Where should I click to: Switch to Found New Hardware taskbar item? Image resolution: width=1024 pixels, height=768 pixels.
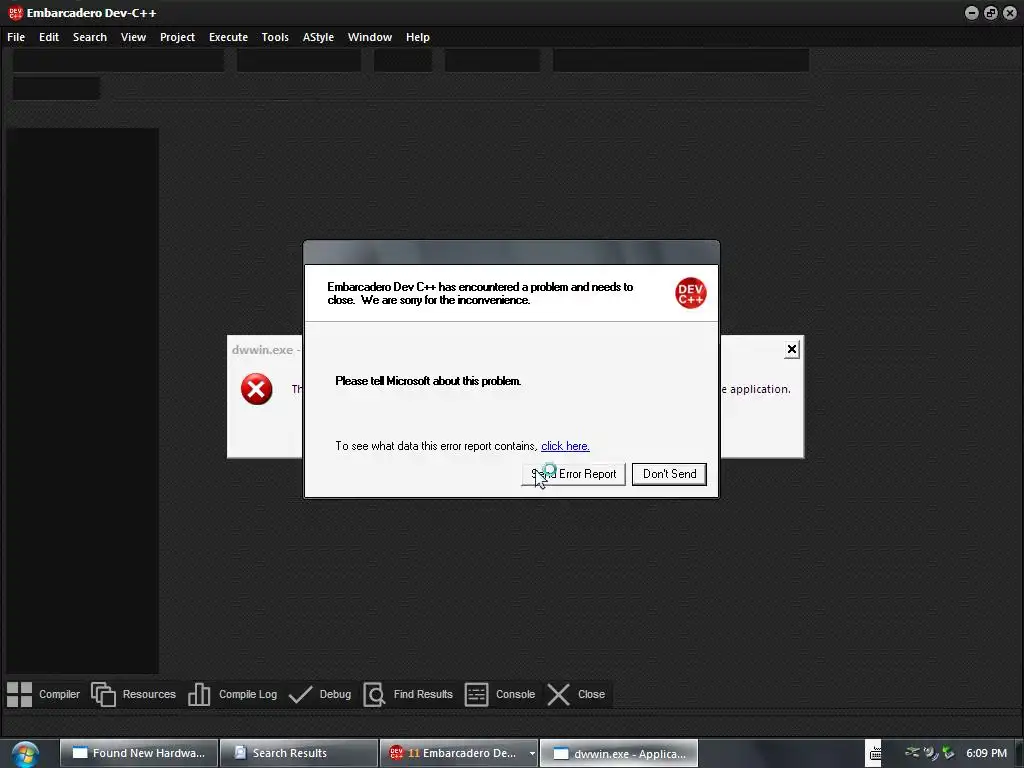pyautogui.click(x=139, y=753)
